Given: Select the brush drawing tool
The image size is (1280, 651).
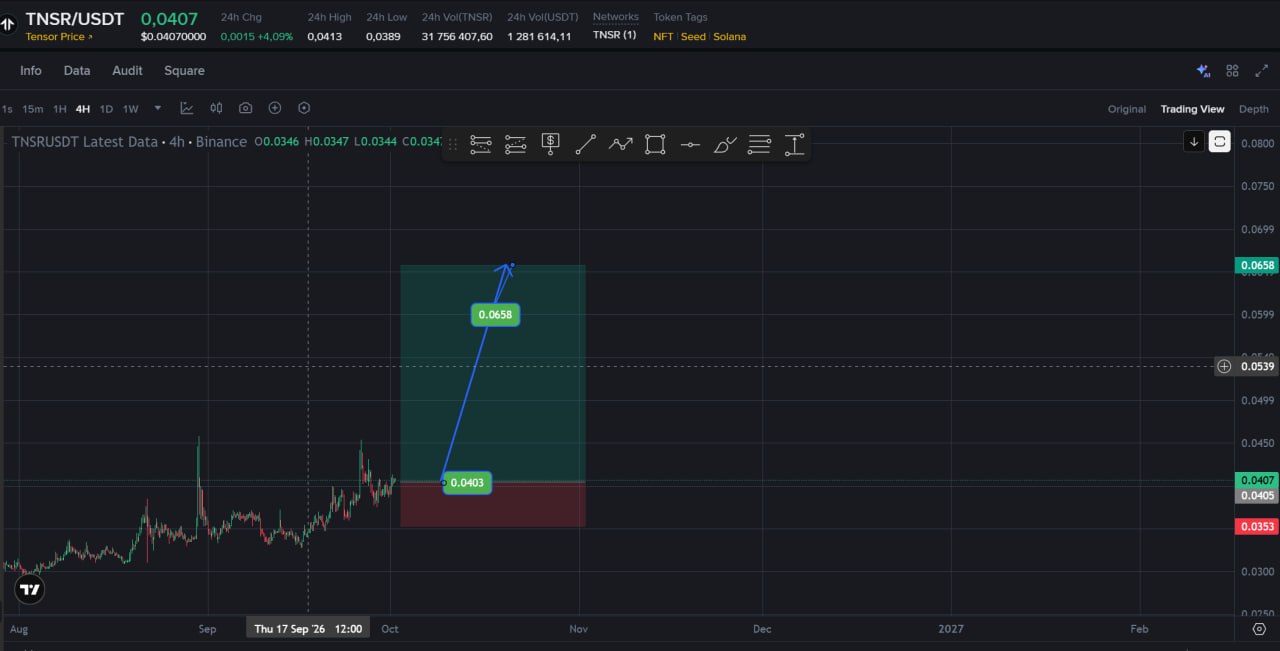Looking at the screenshot, I should pyautogui.click(x=725, y=144).
